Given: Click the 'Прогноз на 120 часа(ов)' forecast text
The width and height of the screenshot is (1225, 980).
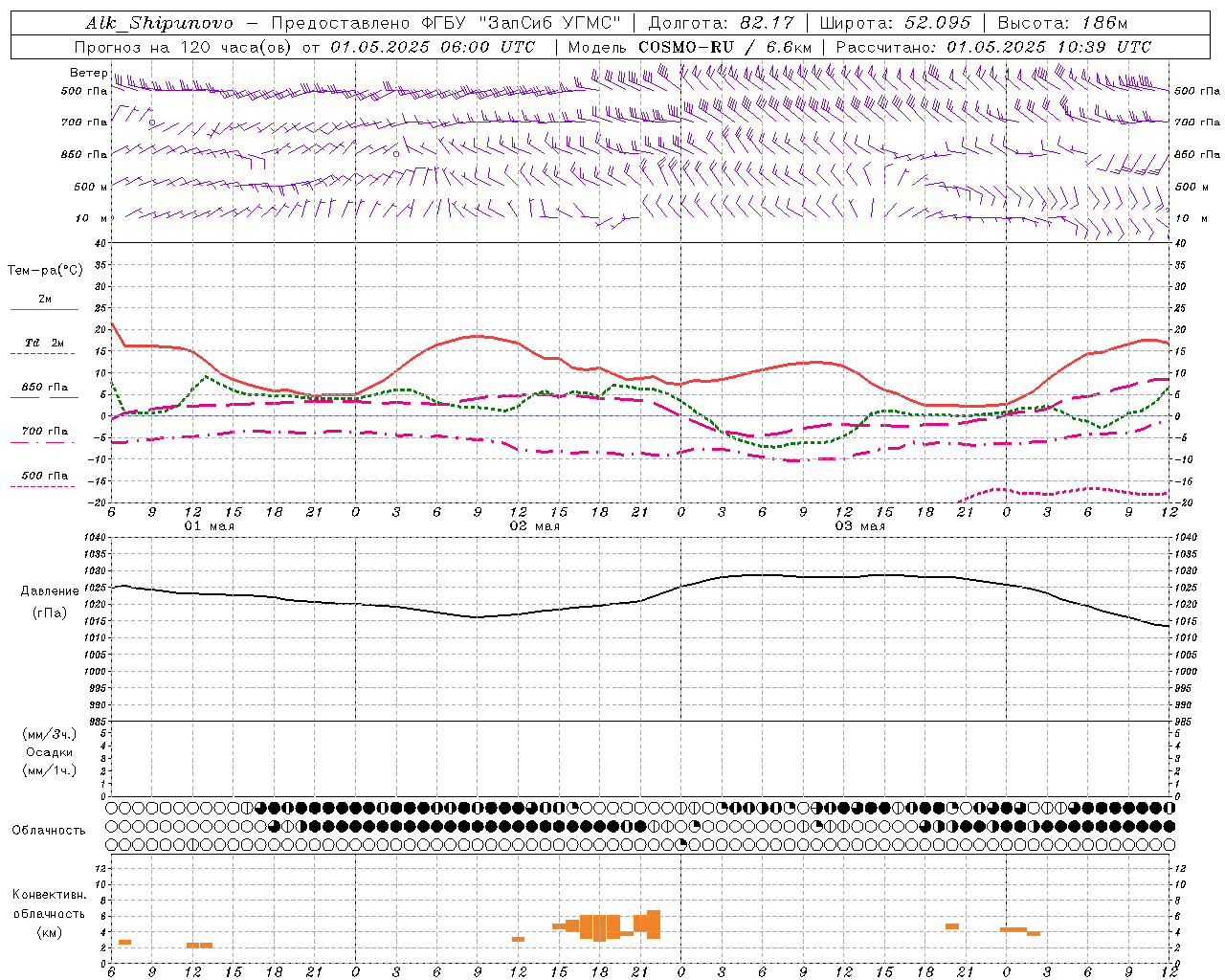Looking at the screenshot, I should pos(182,47).
